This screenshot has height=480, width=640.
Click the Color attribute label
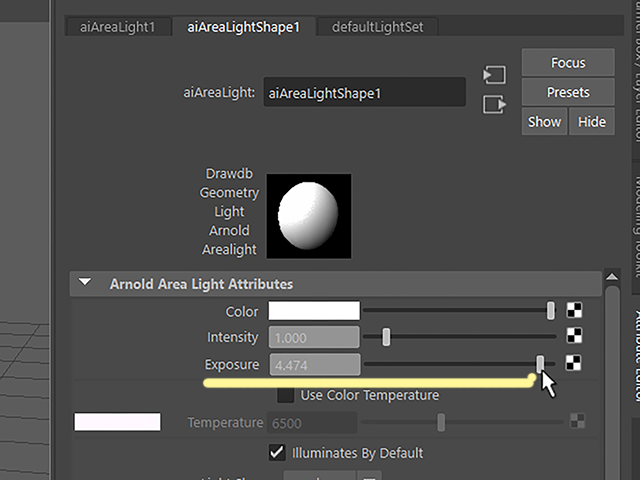click(242, 311)
